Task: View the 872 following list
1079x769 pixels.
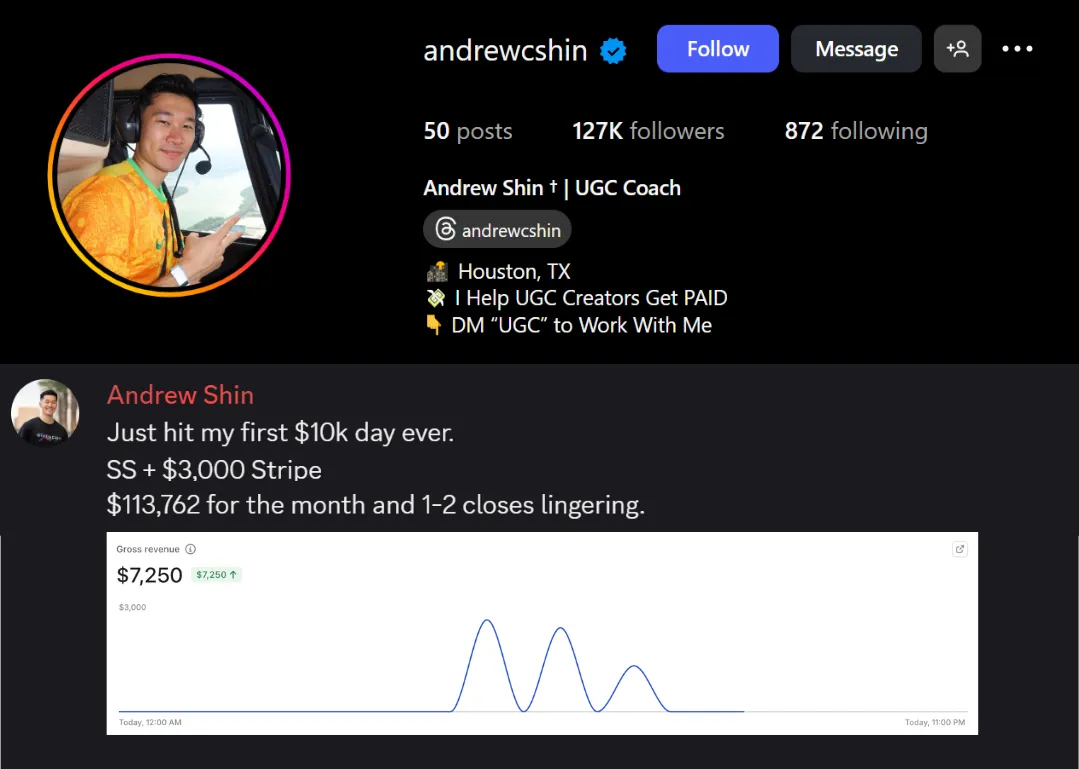Action: coord(856,131)
